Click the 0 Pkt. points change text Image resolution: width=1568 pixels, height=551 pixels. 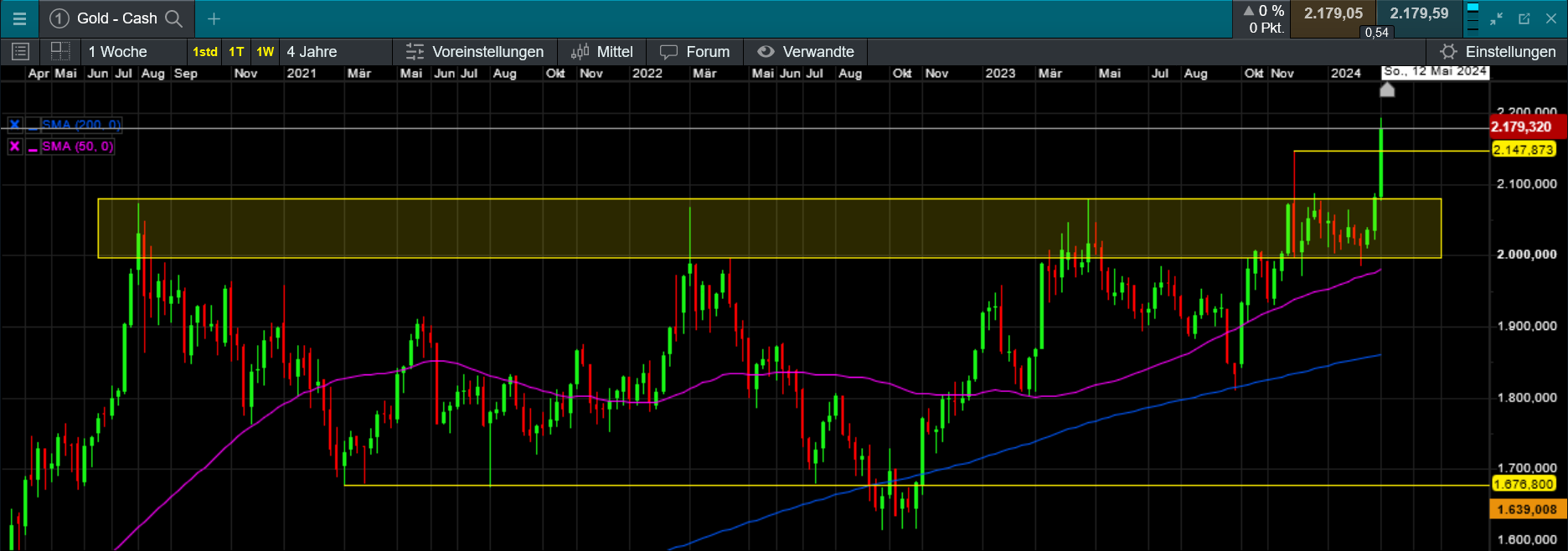[1266, 28]
